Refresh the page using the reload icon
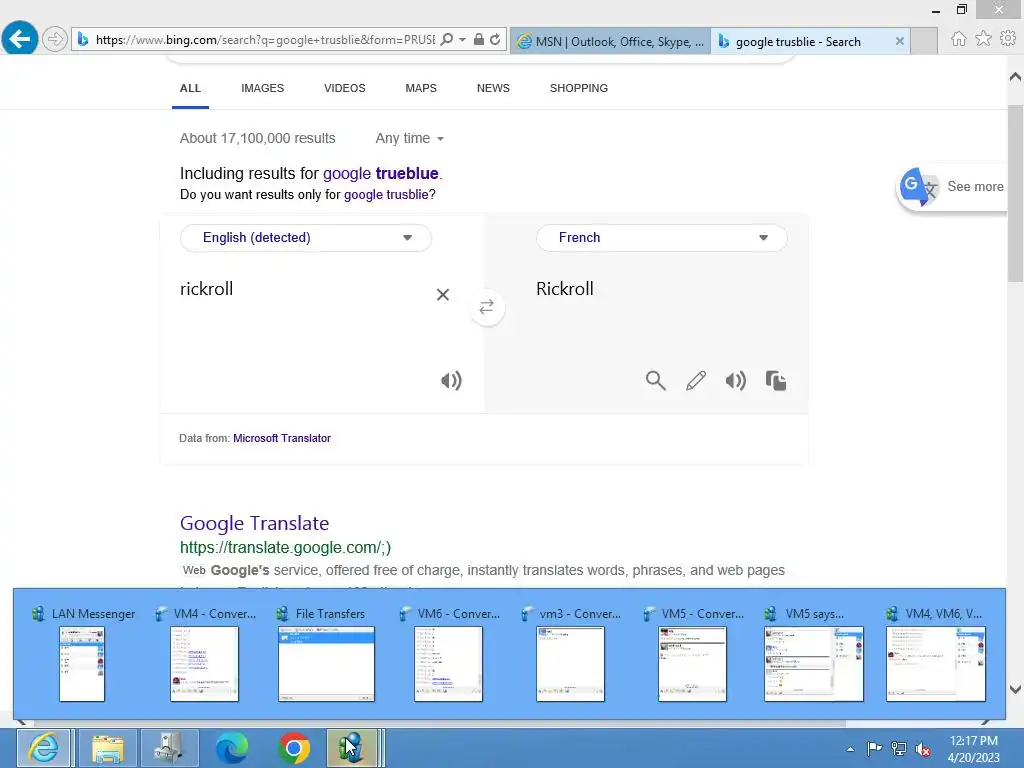1024x768 pixels. pyautogui.click(x=496, y=39)
